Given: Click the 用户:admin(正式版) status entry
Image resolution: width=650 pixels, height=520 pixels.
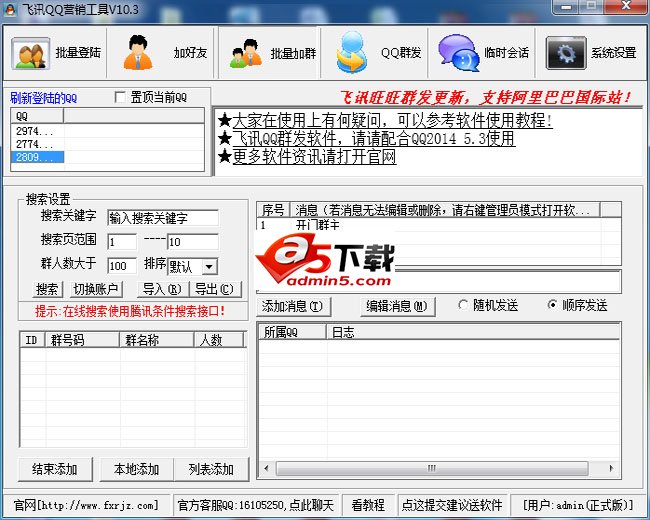Looking at the screenshot, I should 578,505.
